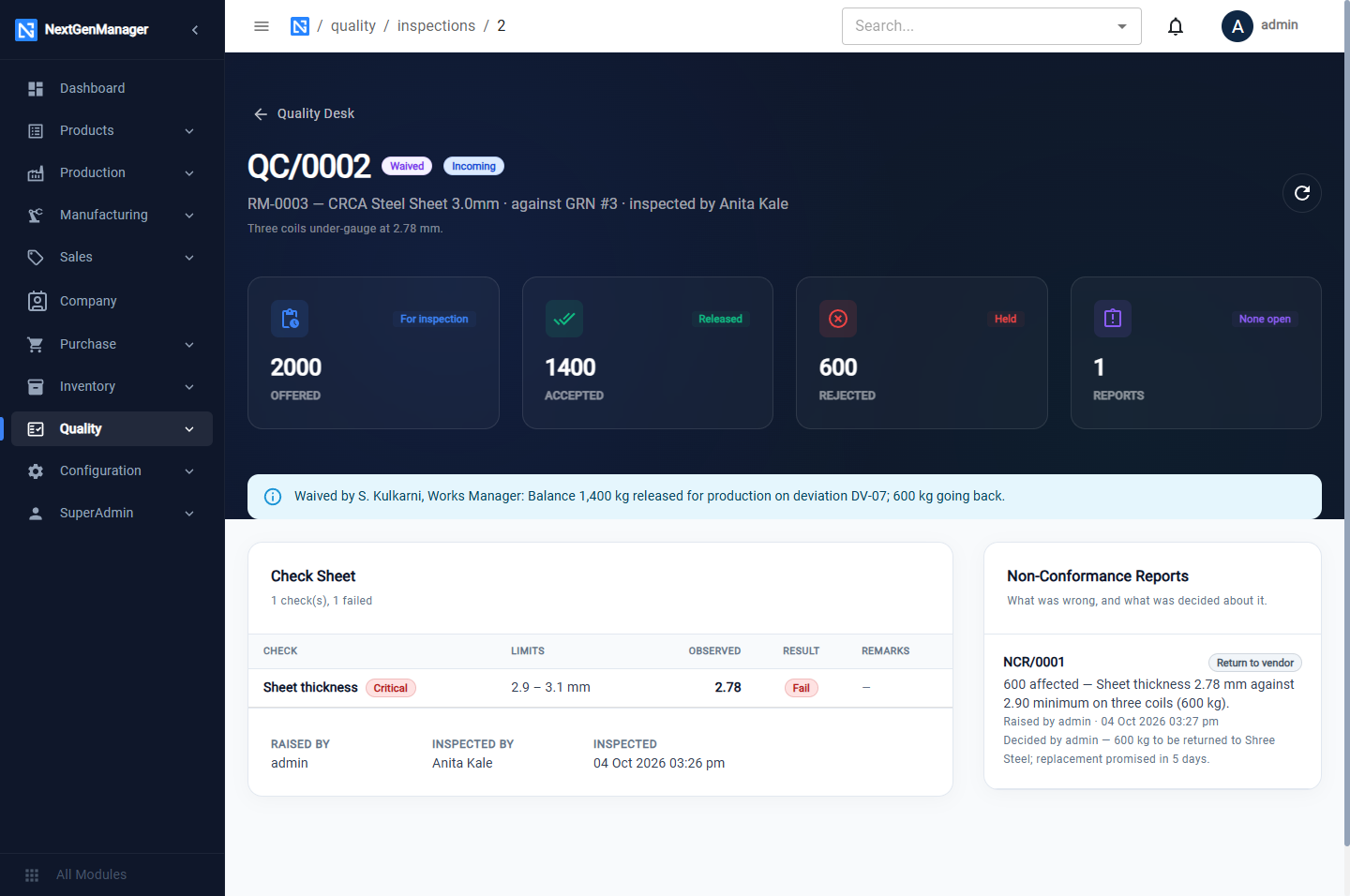1350x896 pixels.
Task: Click the observed value 2.78
Action: pyautogui.click(x=727, y=687)
